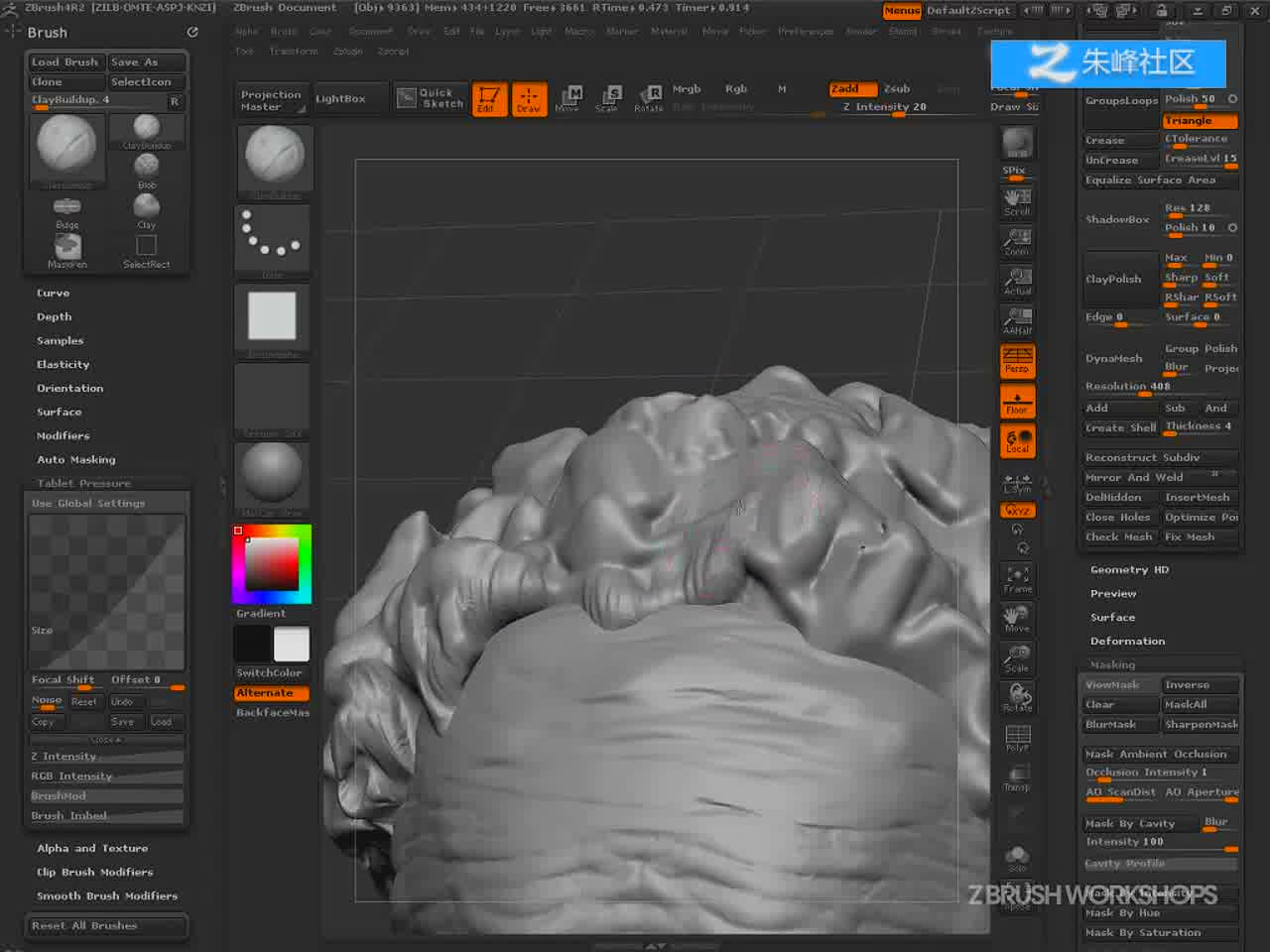Open the Document menu

pyautogui.click(x=370, y=32)
